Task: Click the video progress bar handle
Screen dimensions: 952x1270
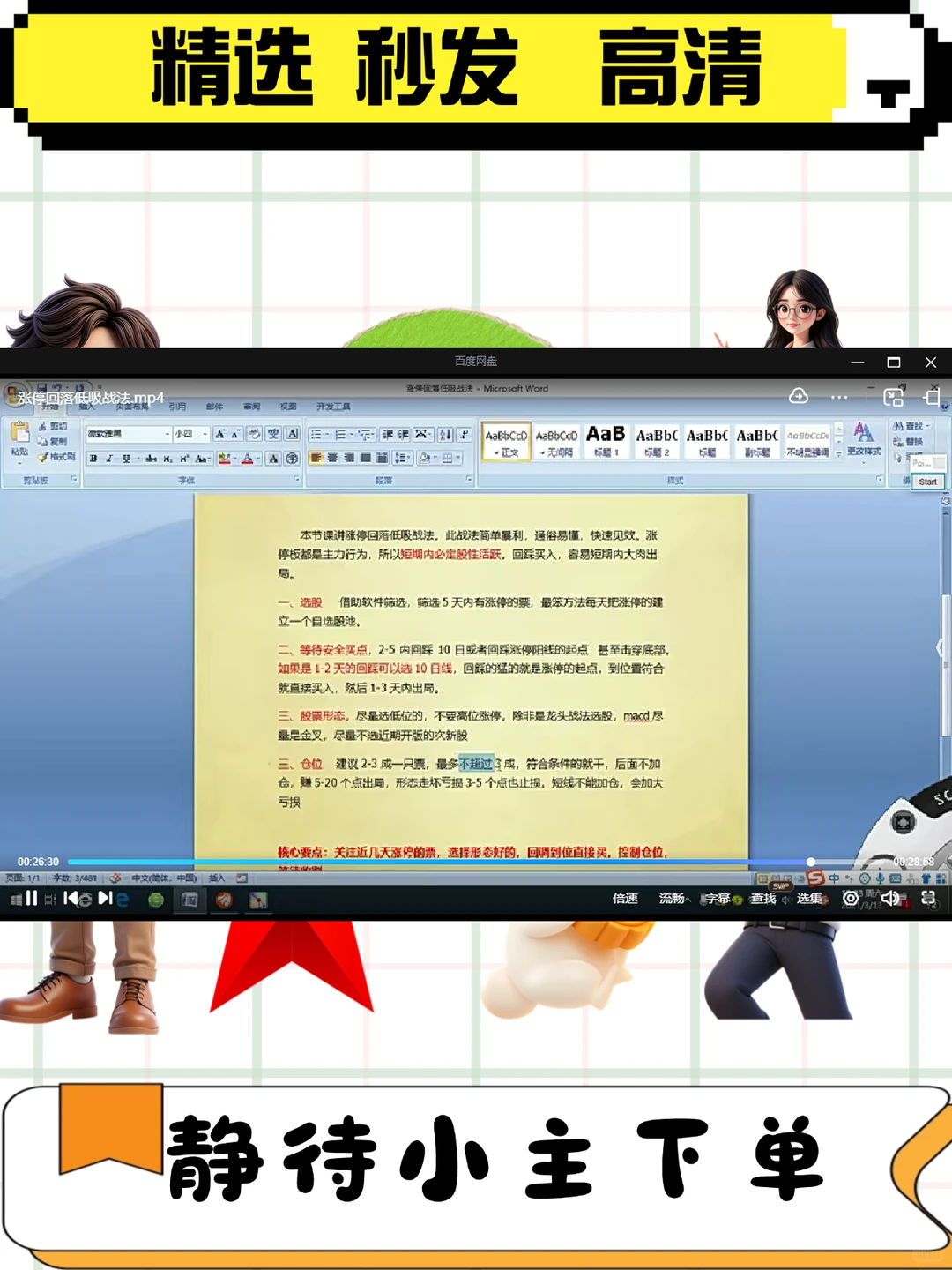Action: coord(811,862)
